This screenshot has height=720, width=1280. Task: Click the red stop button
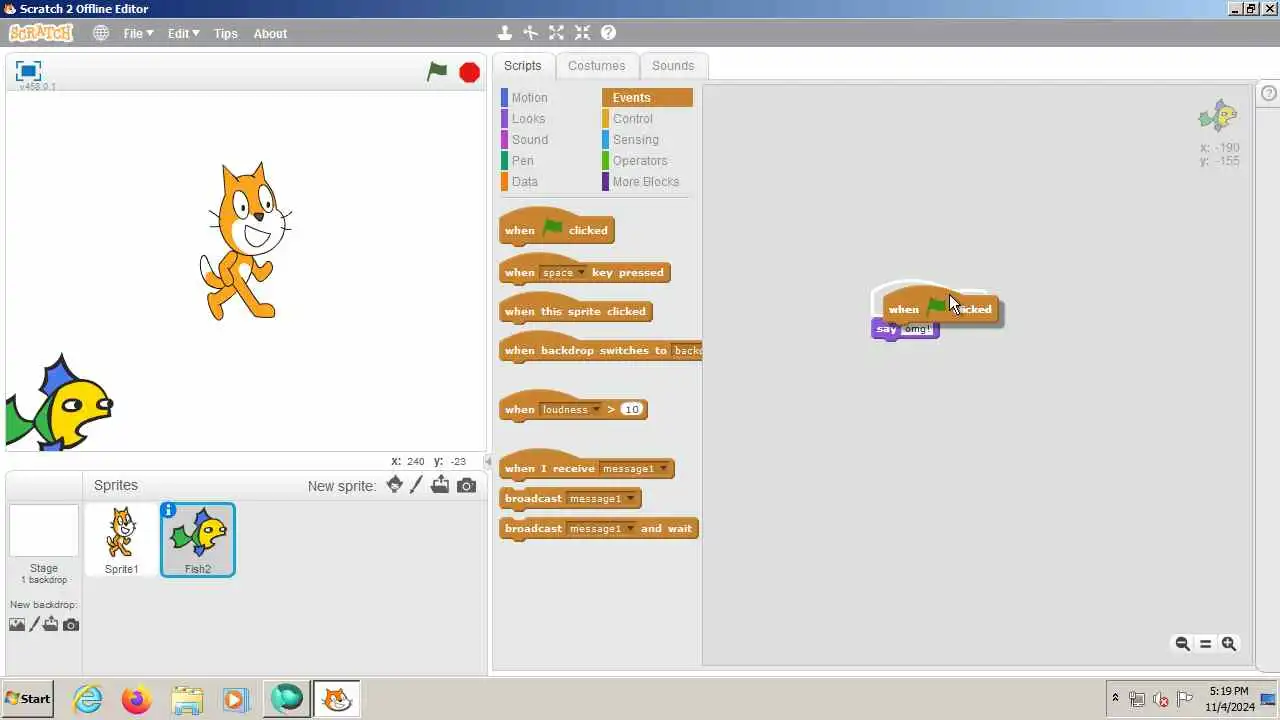(469, 72)
